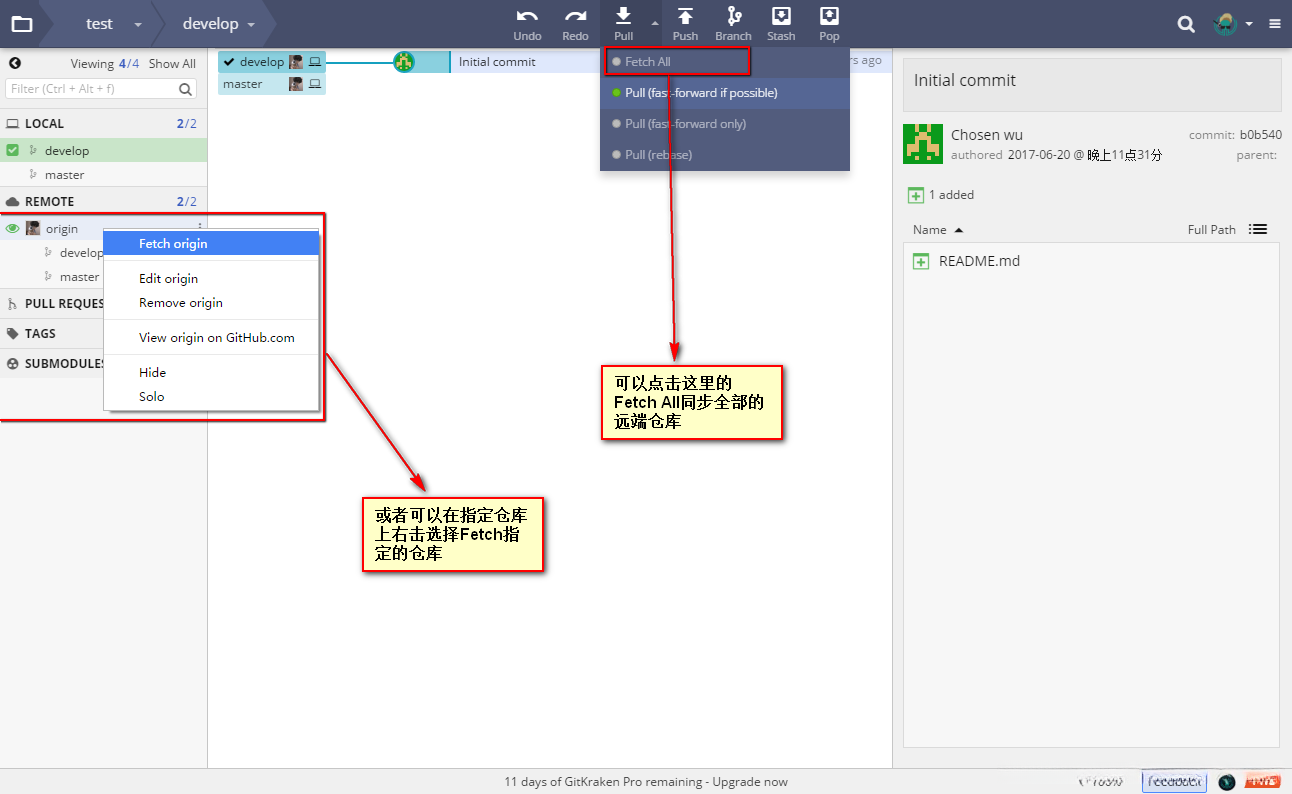Click the magnifier icon in the Filter box

(x=186, y=89)
